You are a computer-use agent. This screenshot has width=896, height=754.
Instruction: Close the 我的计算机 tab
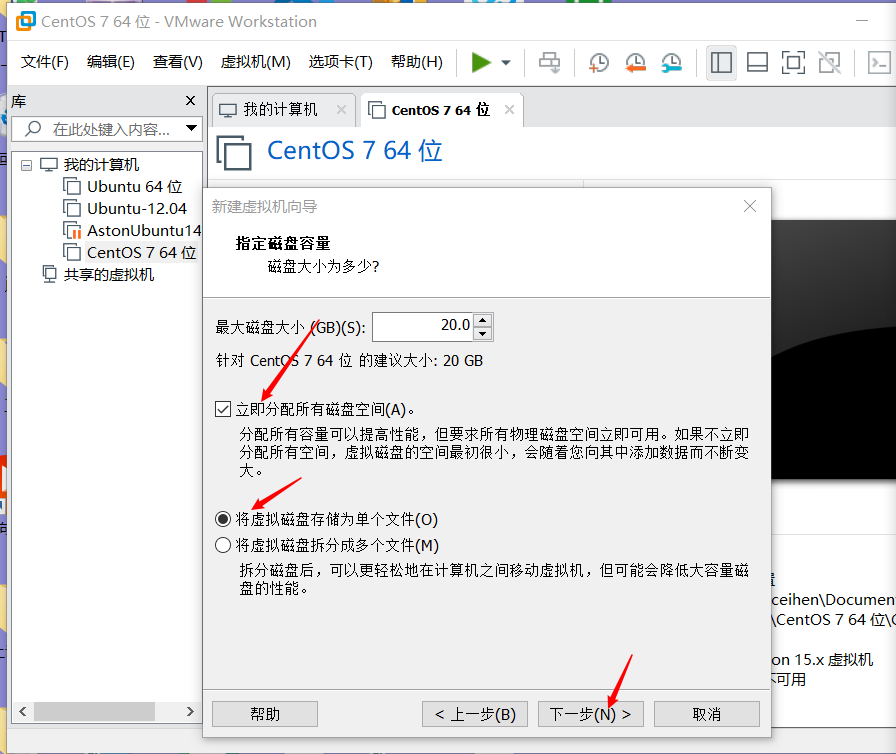click(x=342, y=110)
